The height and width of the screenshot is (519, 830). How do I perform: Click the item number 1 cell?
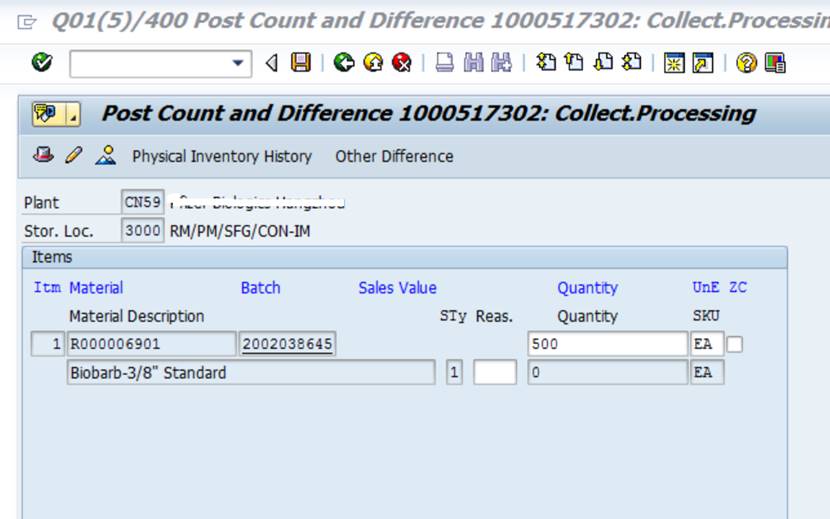48,344
